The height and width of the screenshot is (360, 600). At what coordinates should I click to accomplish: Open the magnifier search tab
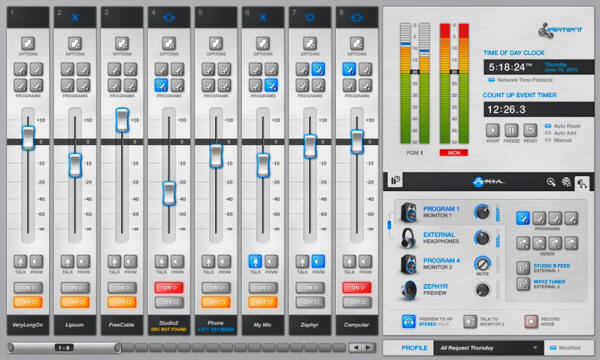point(551,182)
